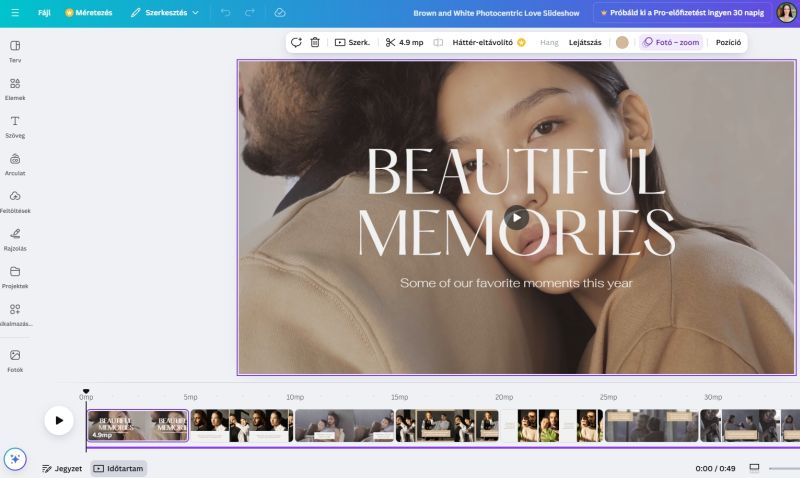Redo the last action
Viewport: 800px width, 478px height.
(249, 13)
